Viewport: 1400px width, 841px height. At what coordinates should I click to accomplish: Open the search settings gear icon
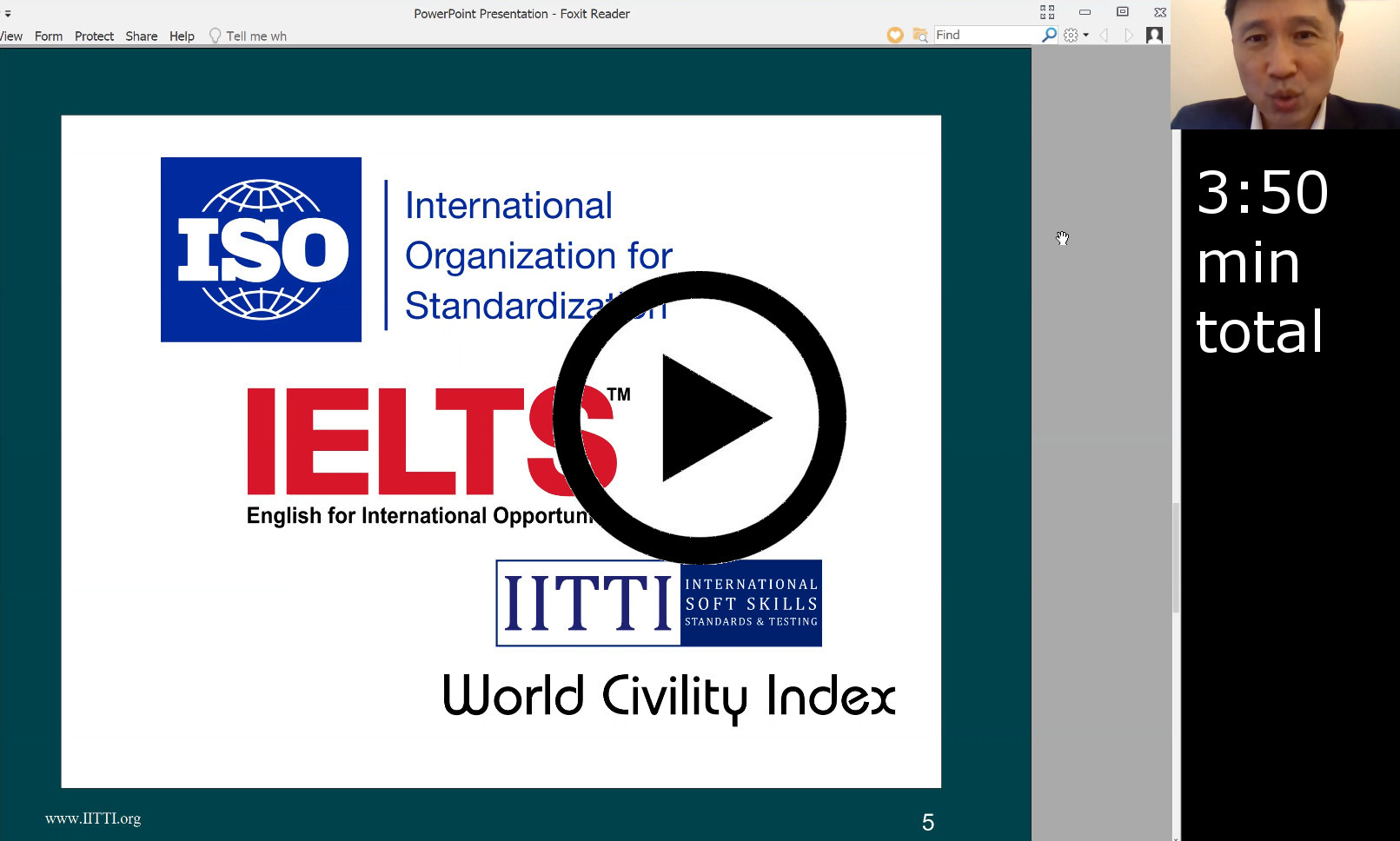(x=1071, y=35)
